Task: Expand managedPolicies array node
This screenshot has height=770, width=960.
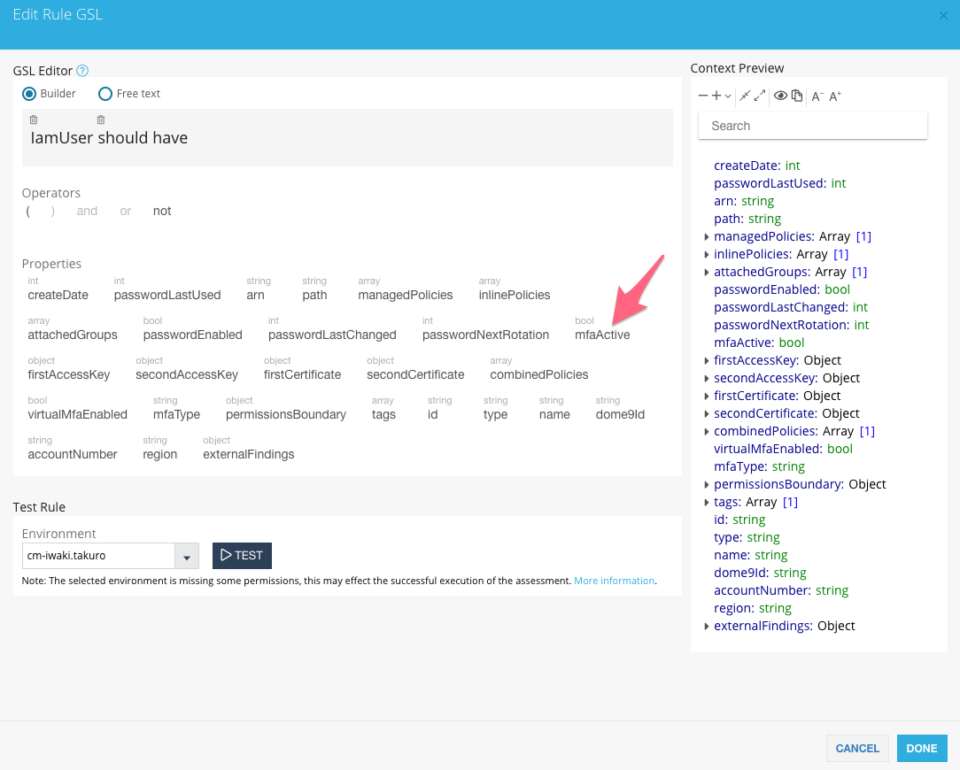Action: click(x=706, y=237)
